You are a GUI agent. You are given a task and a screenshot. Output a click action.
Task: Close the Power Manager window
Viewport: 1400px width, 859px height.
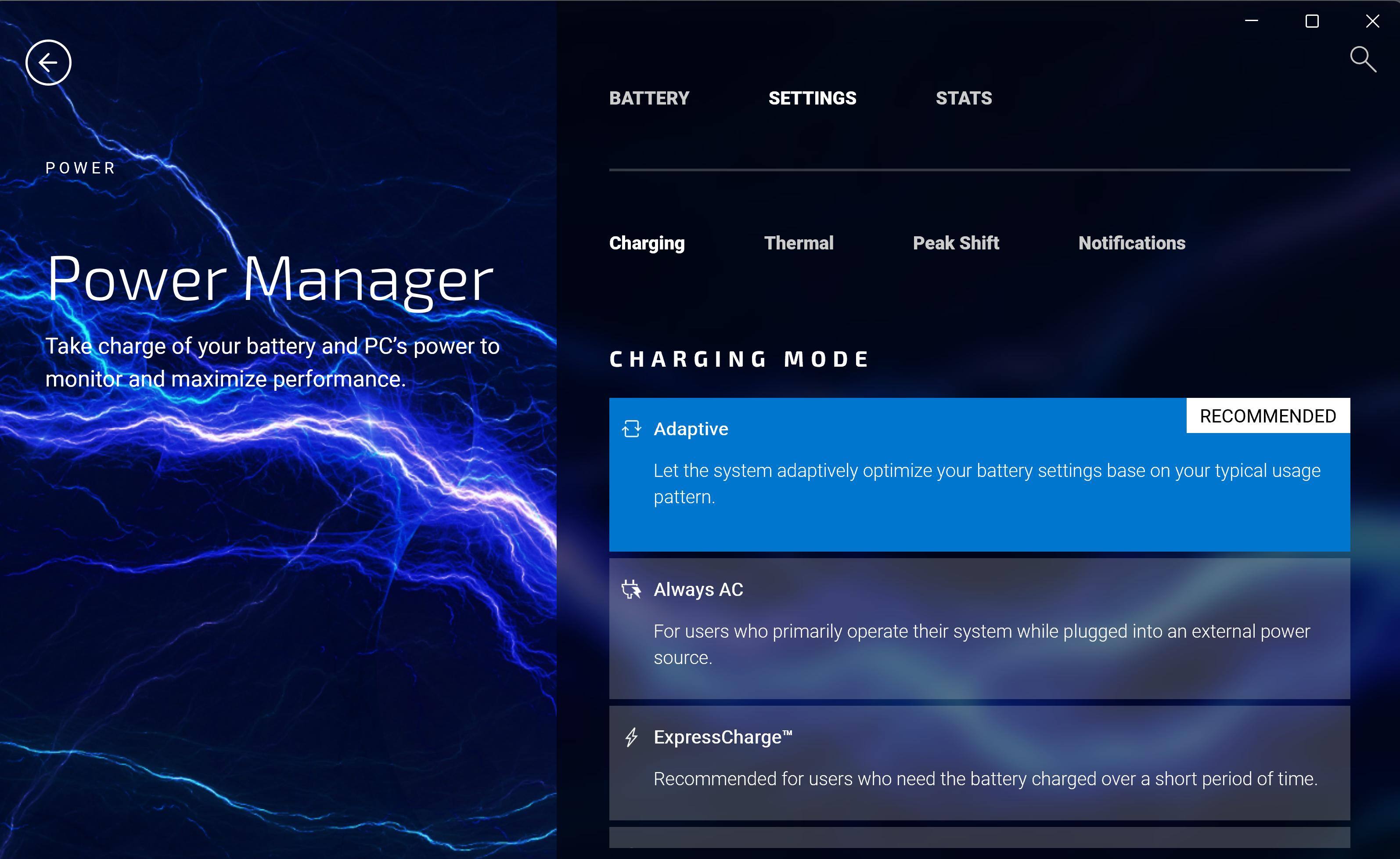tap(1372, 21)
